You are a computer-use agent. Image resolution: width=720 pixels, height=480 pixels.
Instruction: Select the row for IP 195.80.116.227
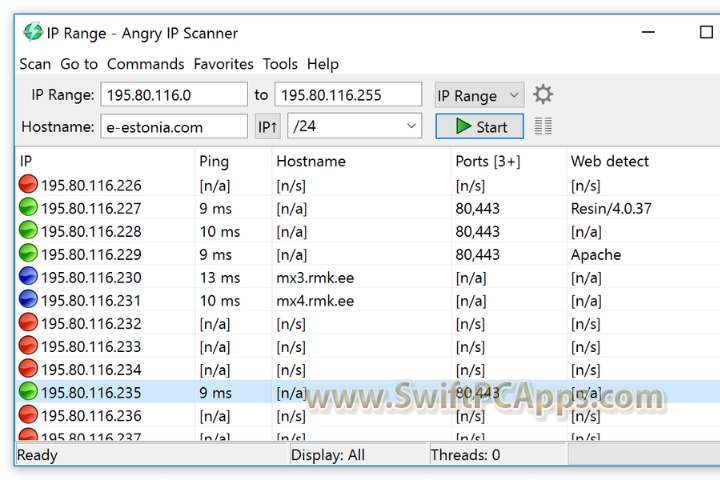pos(368,208)
